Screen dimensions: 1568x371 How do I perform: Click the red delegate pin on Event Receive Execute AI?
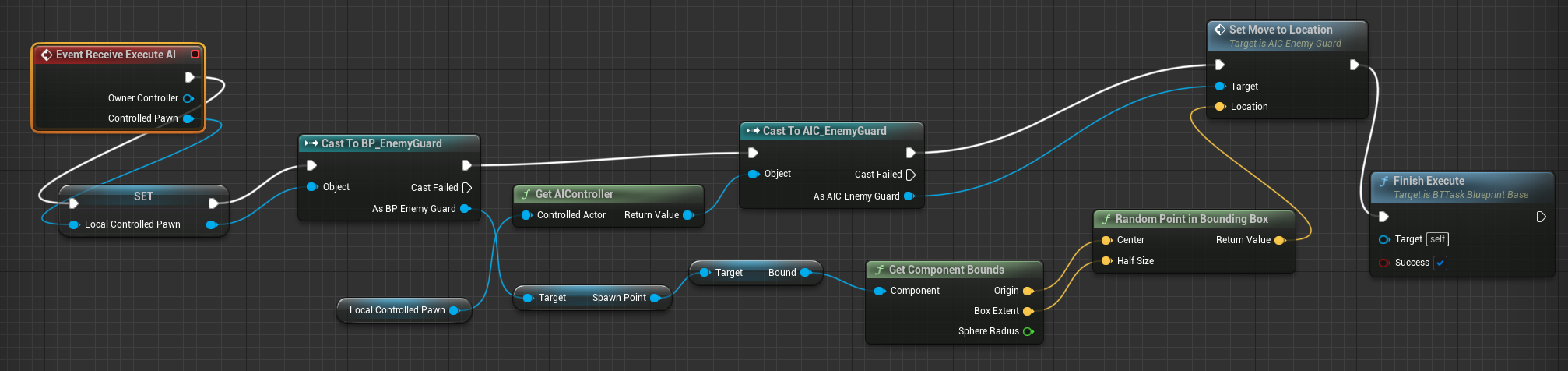pyautogui.click(x=195, y=55)
